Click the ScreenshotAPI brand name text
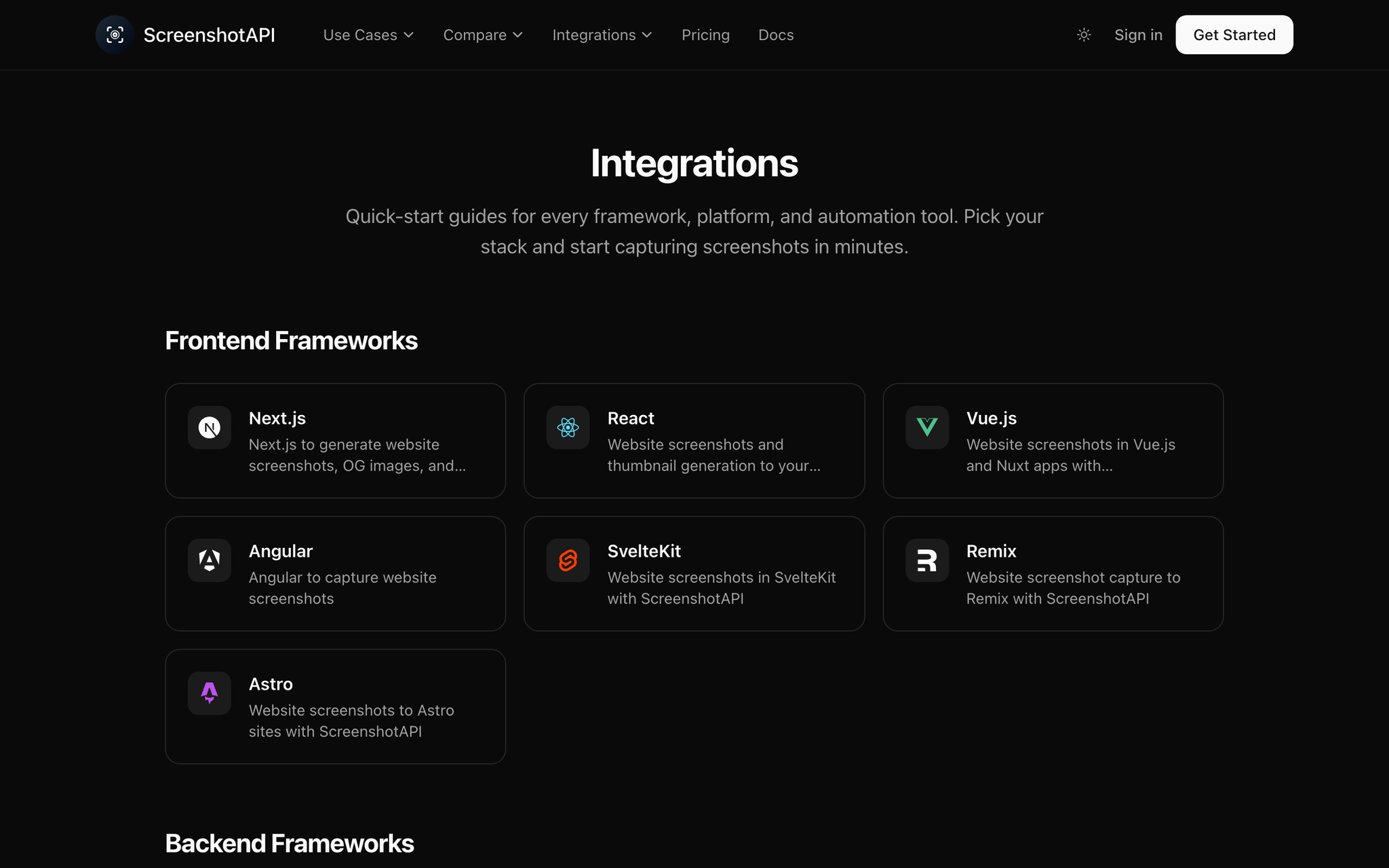The image size is (1389, 868). (210, 35)
